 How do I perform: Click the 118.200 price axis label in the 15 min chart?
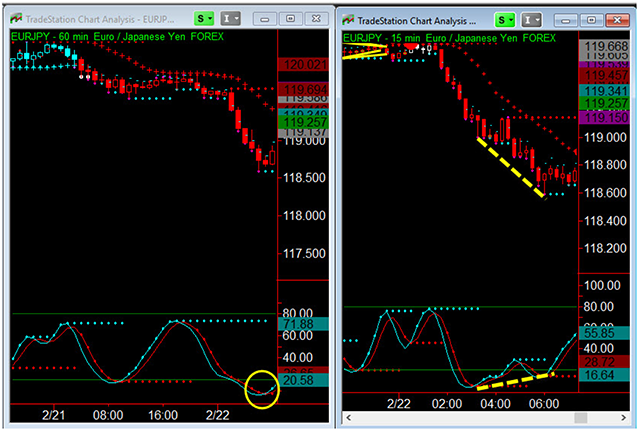[605, 248]
